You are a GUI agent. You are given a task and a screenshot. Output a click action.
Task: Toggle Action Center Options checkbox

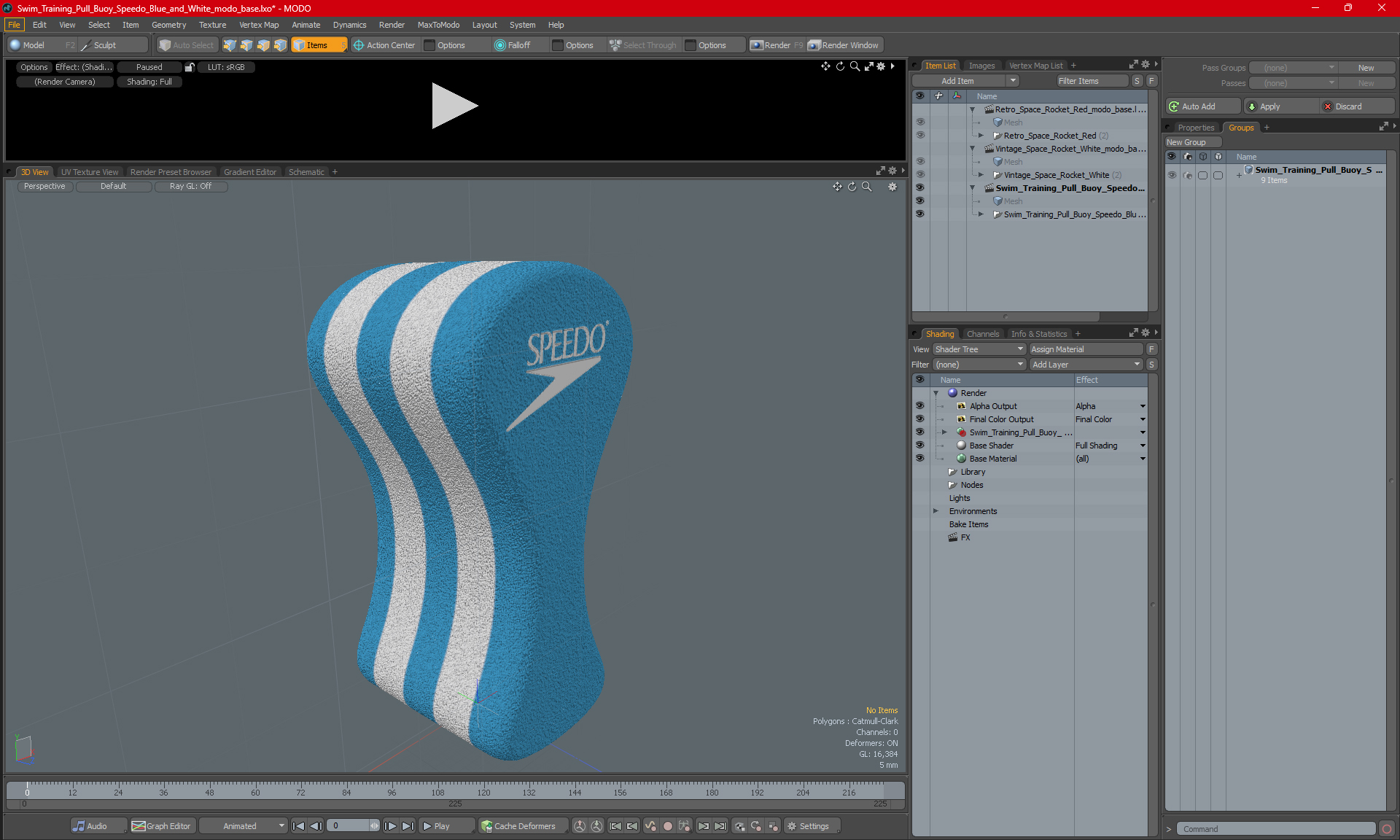point(430,45)
